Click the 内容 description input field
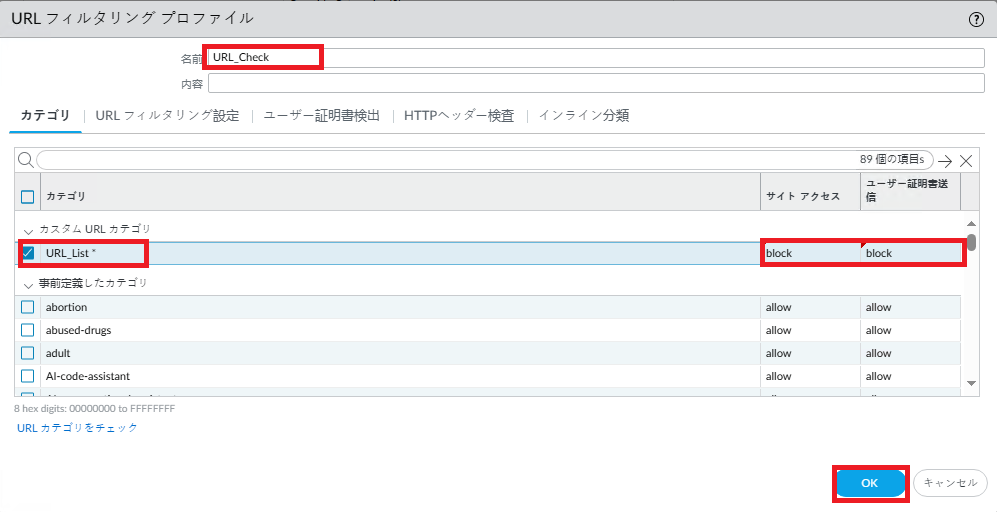The image size is (997, 512). [x=595, y=83]
